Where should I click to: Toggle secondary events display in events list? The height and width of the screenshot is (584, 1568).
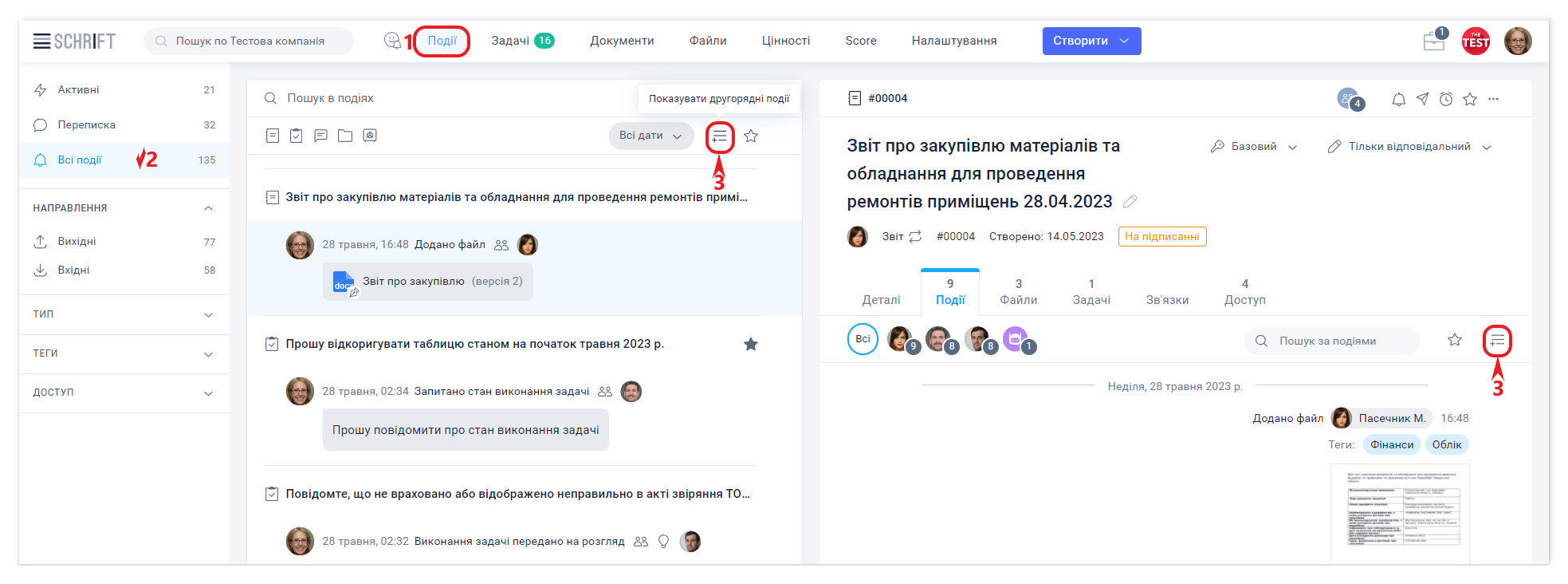pos(720,136)
